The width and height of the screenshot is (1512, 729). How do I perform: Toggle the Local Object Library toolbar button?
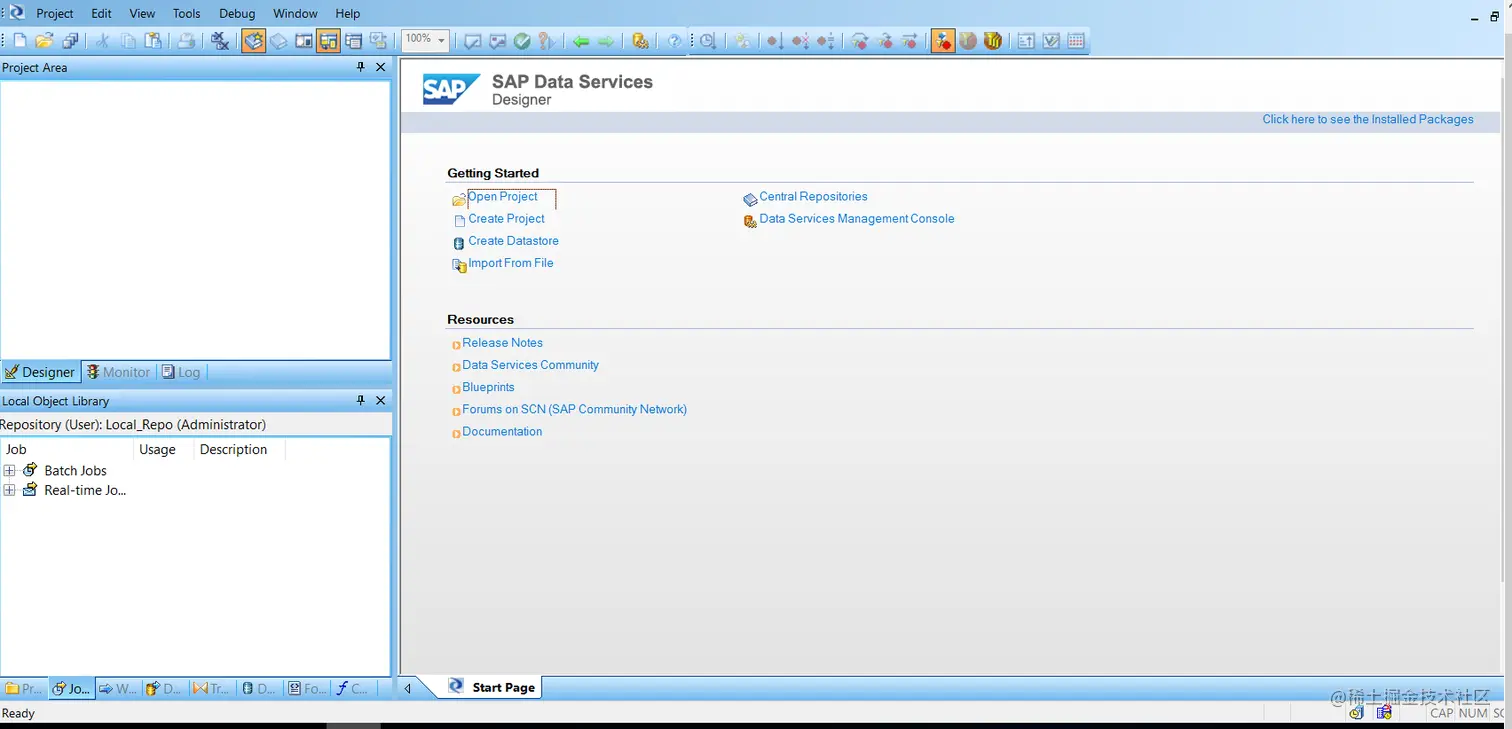[x=254, y=41]
